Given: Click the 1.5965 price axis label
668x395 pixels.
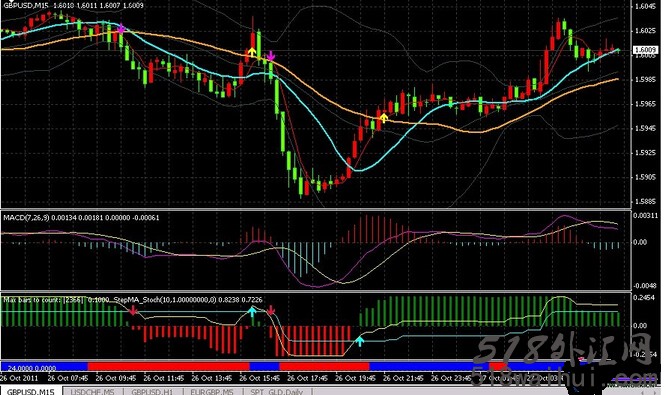Looking at the screenshot, I should (645, 104).
